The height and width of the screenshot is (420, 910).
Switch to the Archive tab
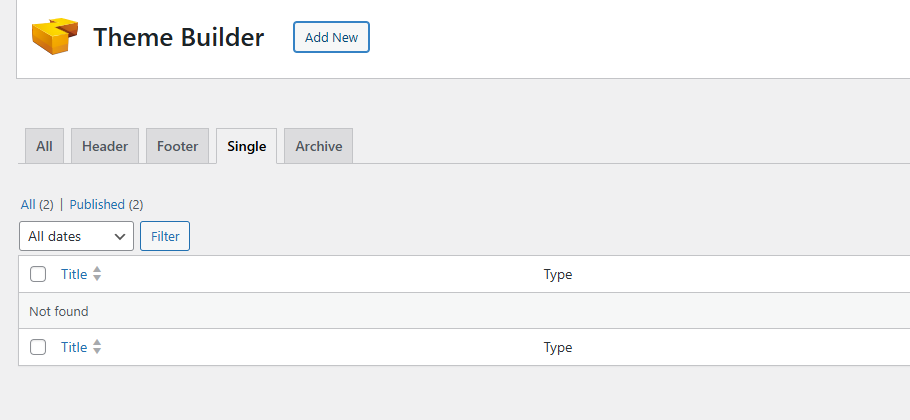[x=318, y=146]
